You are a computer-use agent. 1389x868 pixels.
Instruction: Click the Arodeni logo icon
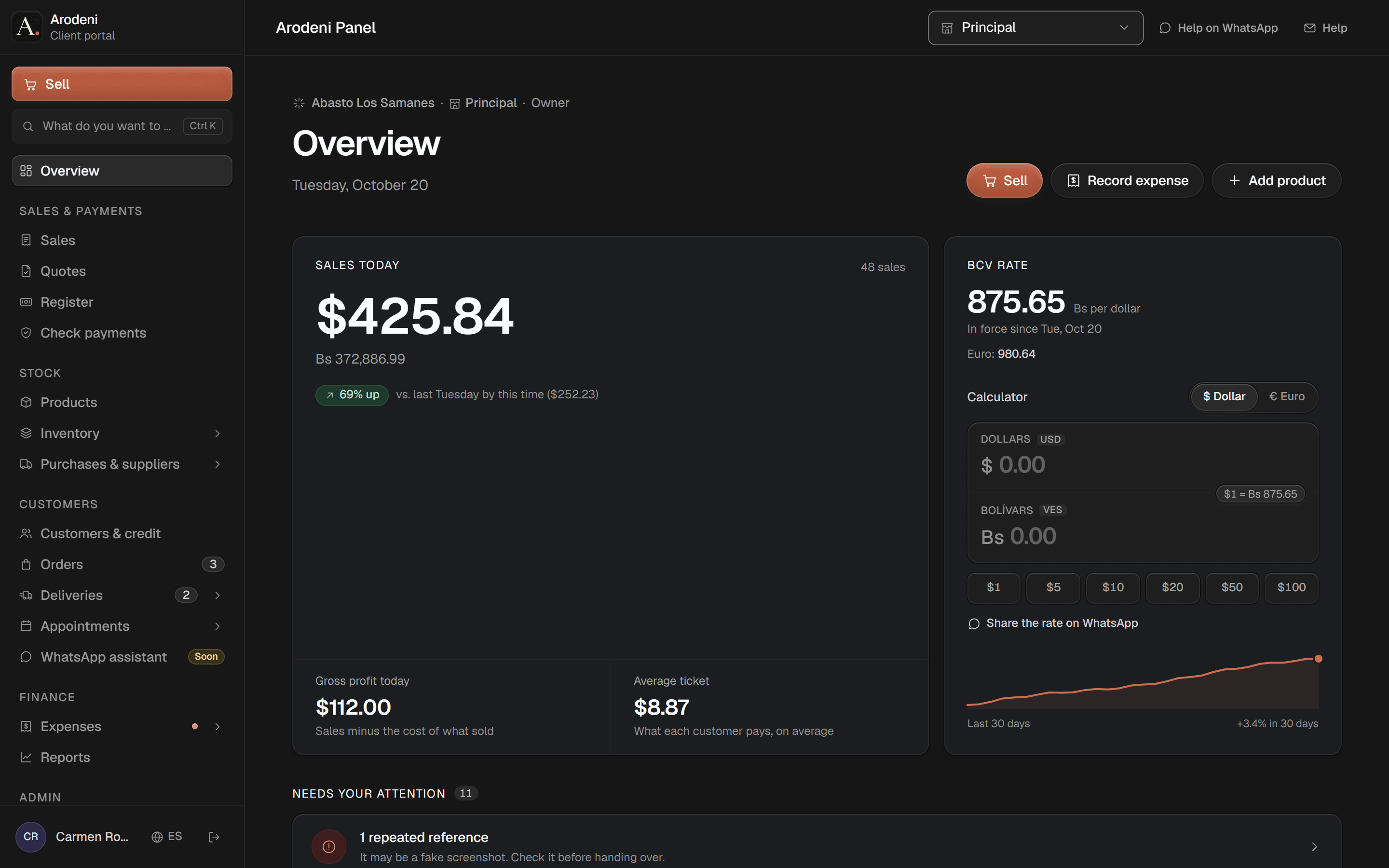pyautogui.click(x=27, y=27)
